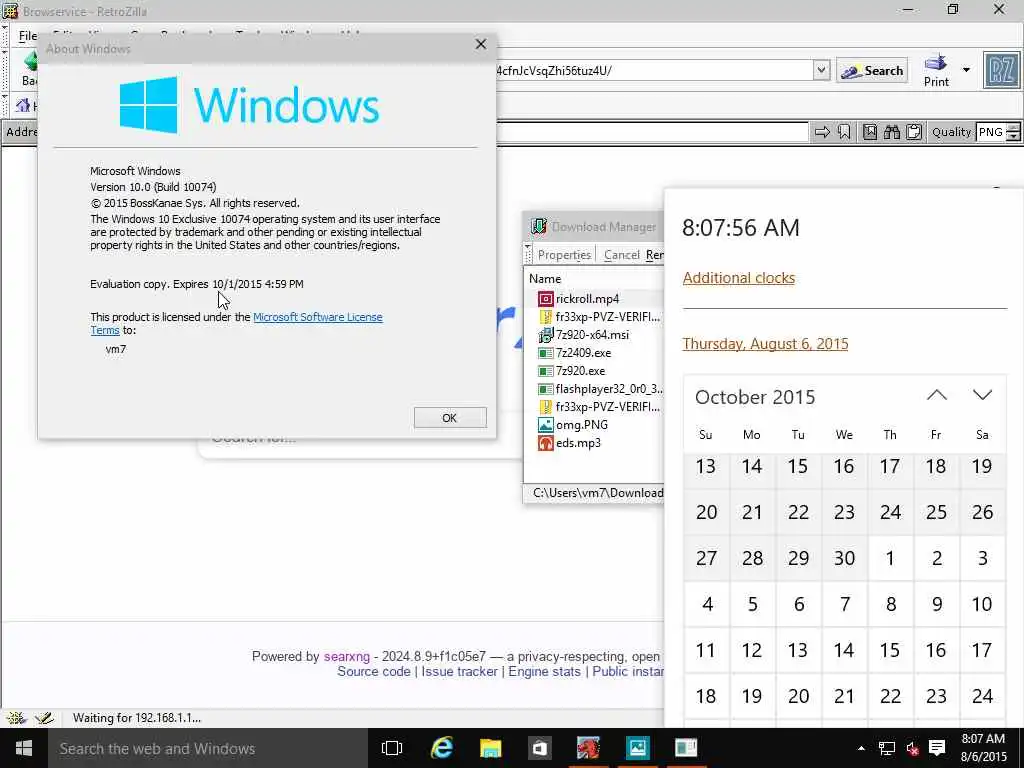Screen dimensions: 1024x768
Task: Click the omg.PNG image file icon
Action: pos(545,425)
